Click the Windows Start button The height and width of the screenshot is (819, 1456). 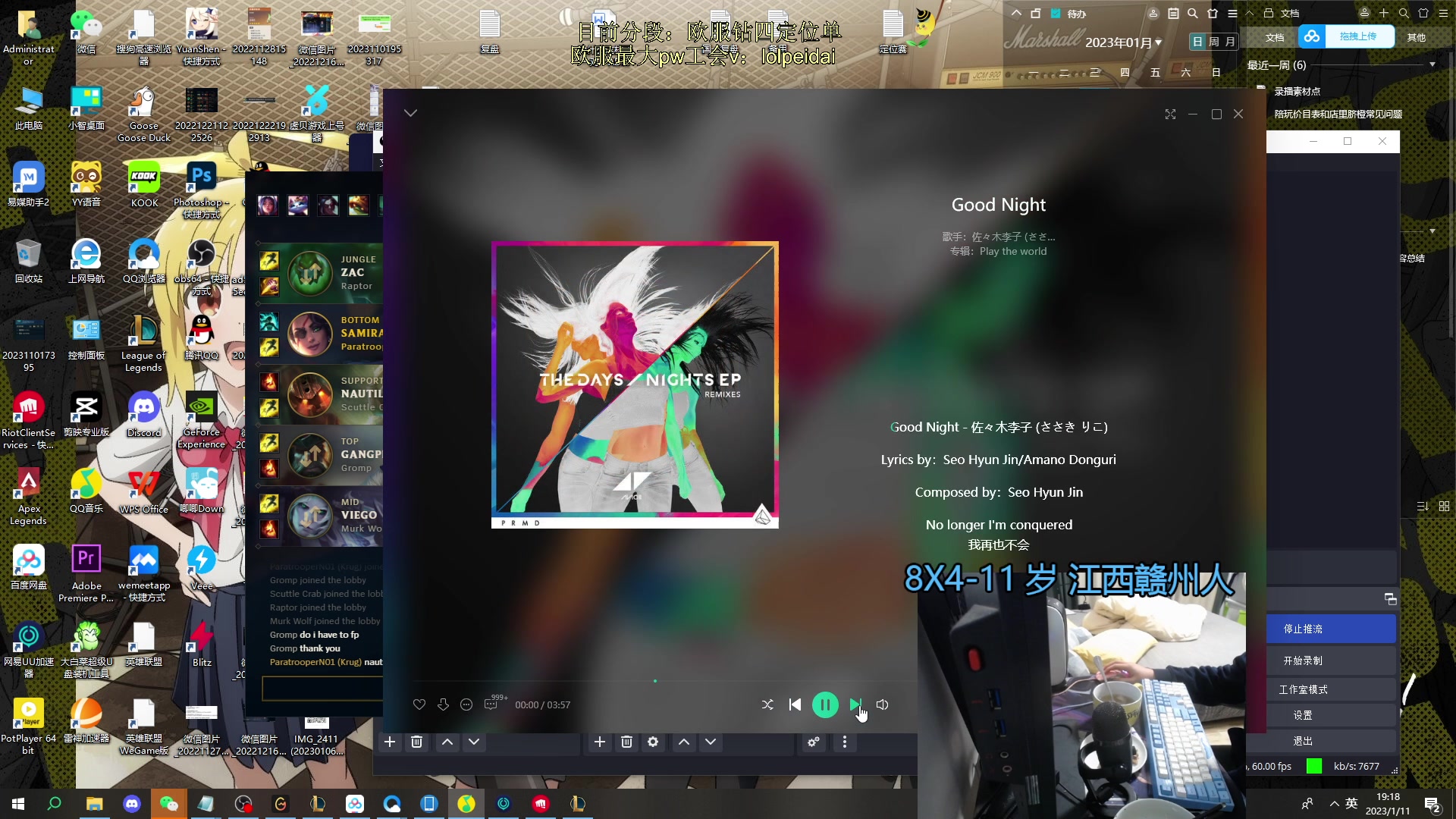(18, 804)
